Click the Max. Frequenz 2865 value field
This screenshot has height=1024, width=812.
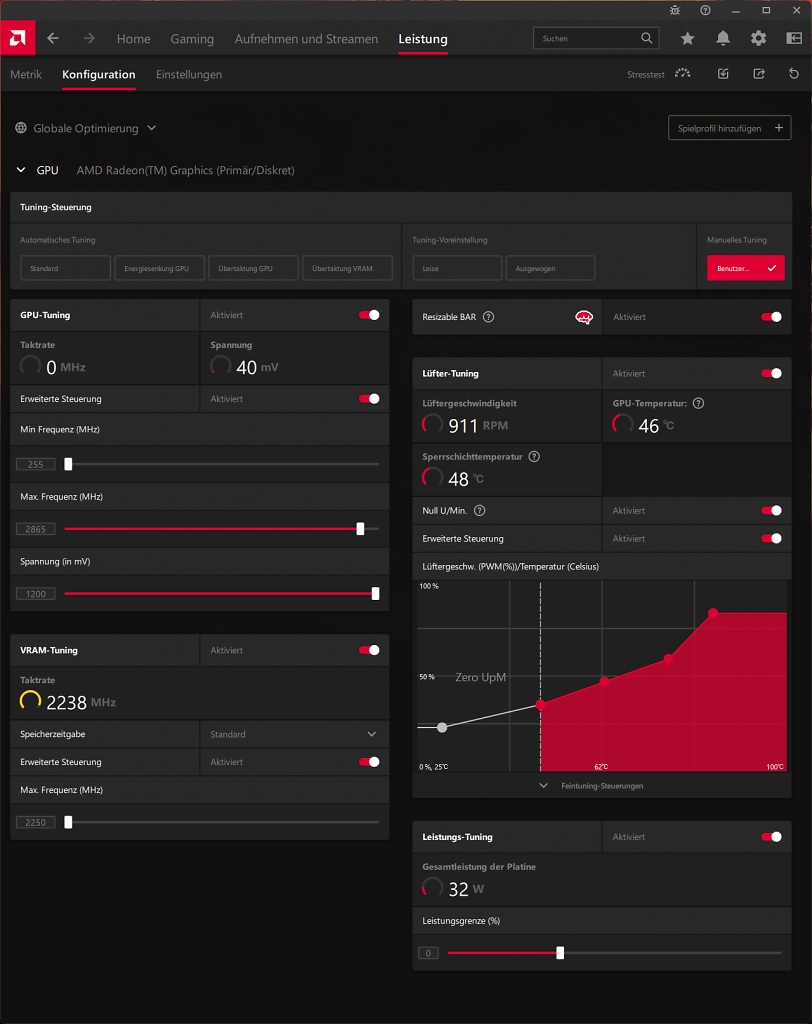[35, 529]
